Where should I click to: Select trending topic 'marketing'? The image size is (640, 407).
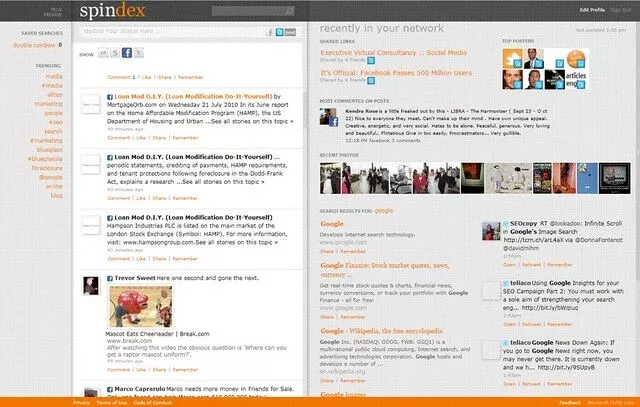click(48, 104)
